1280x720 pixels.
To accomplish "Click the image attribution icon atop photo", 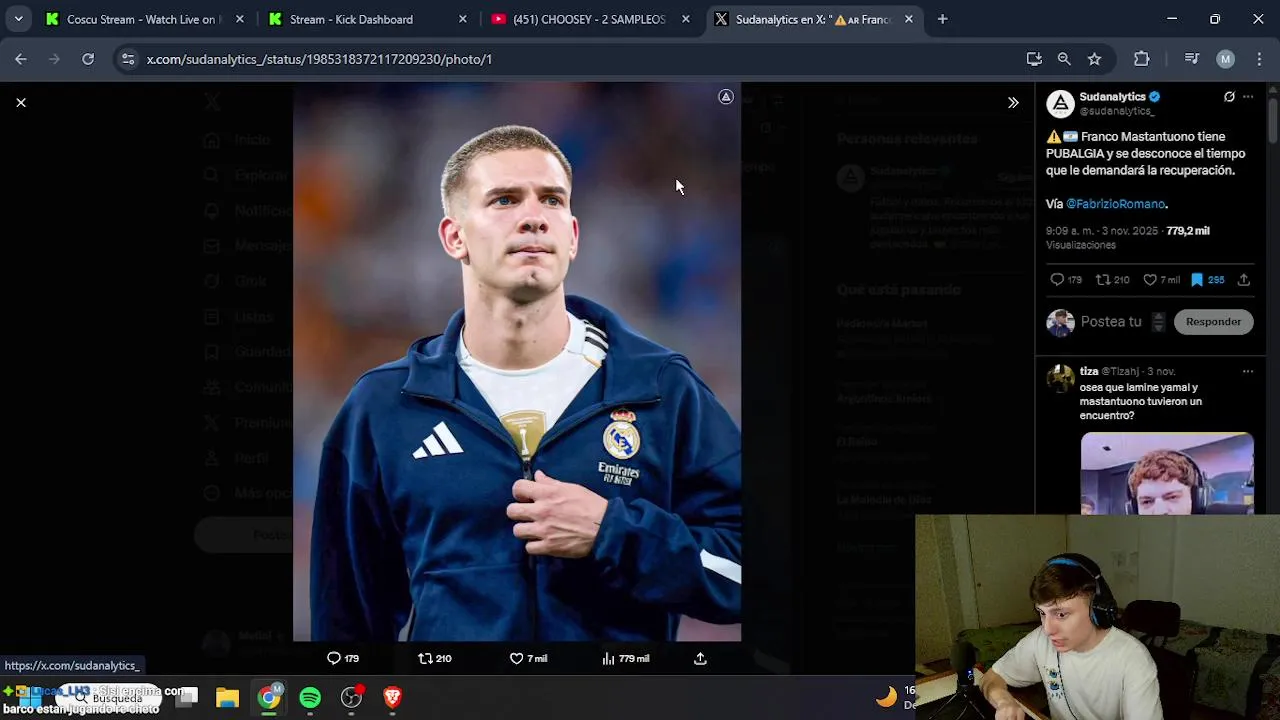I will (x=726, y=97).
